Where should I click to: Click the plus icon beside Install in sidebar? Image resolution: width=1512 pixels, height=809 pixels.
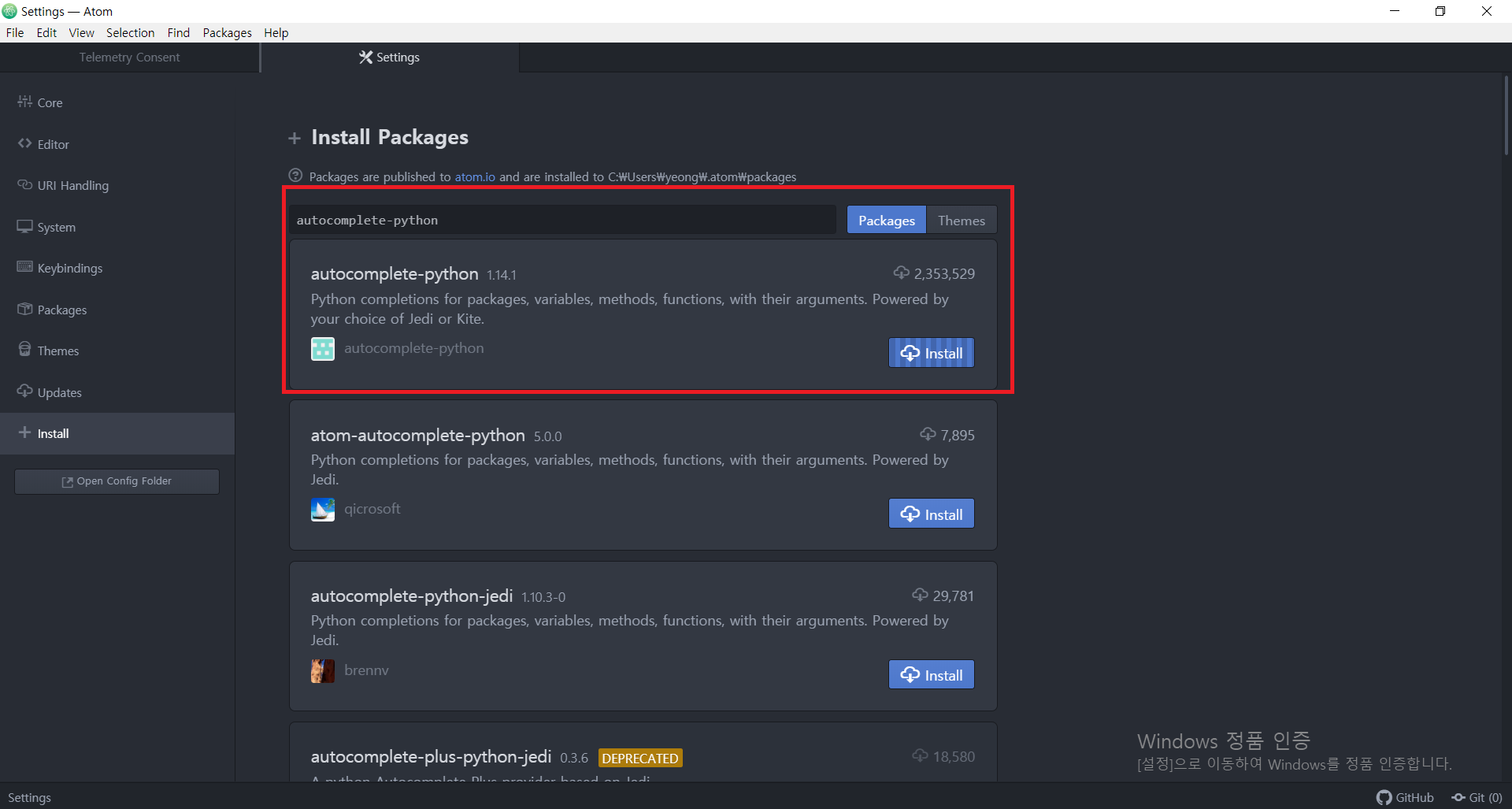(x=24, y=432)
